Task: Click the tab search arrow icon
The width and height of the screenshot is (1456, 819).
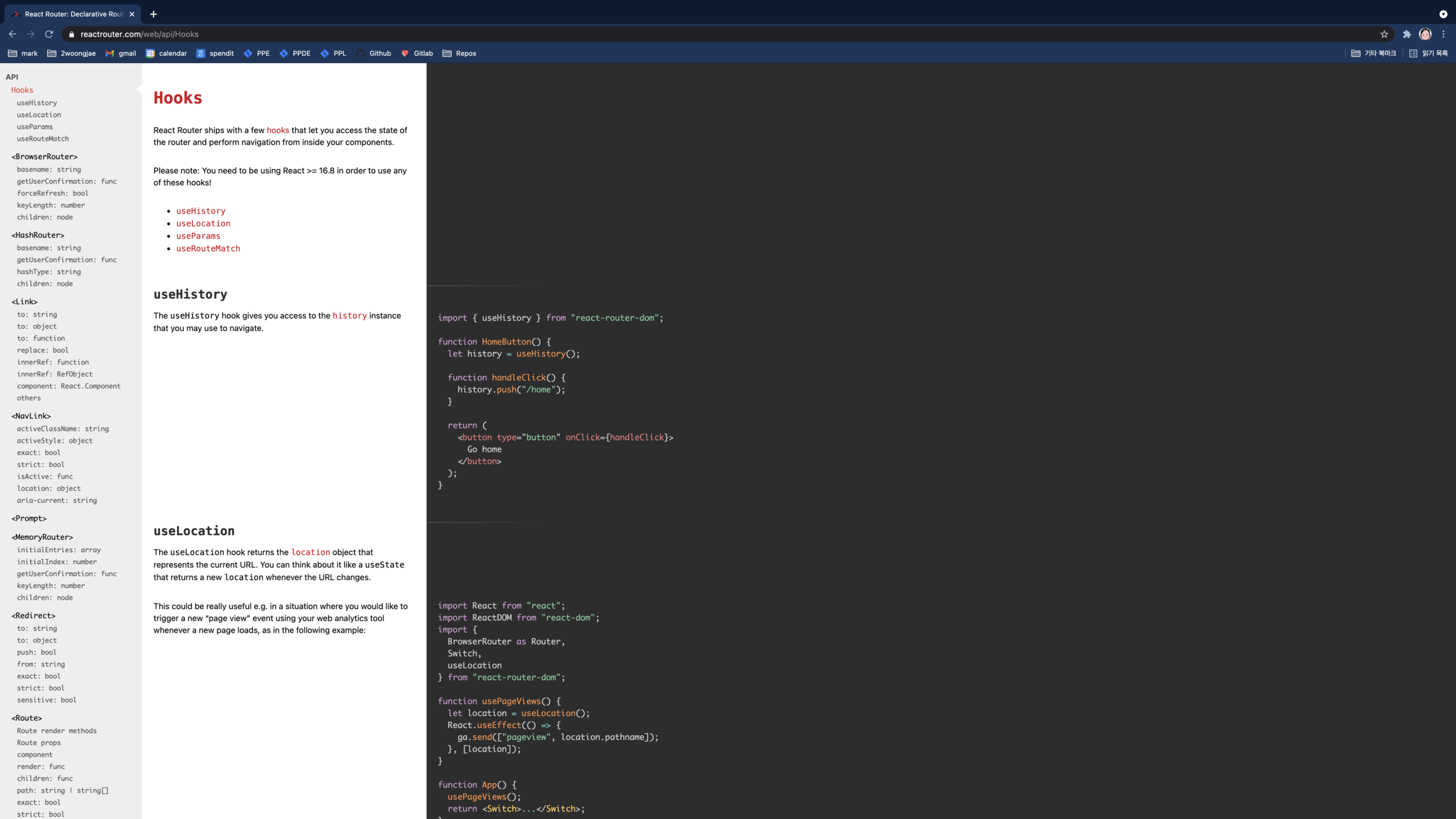Action: pyautogui.click(x=1443, y=14)
